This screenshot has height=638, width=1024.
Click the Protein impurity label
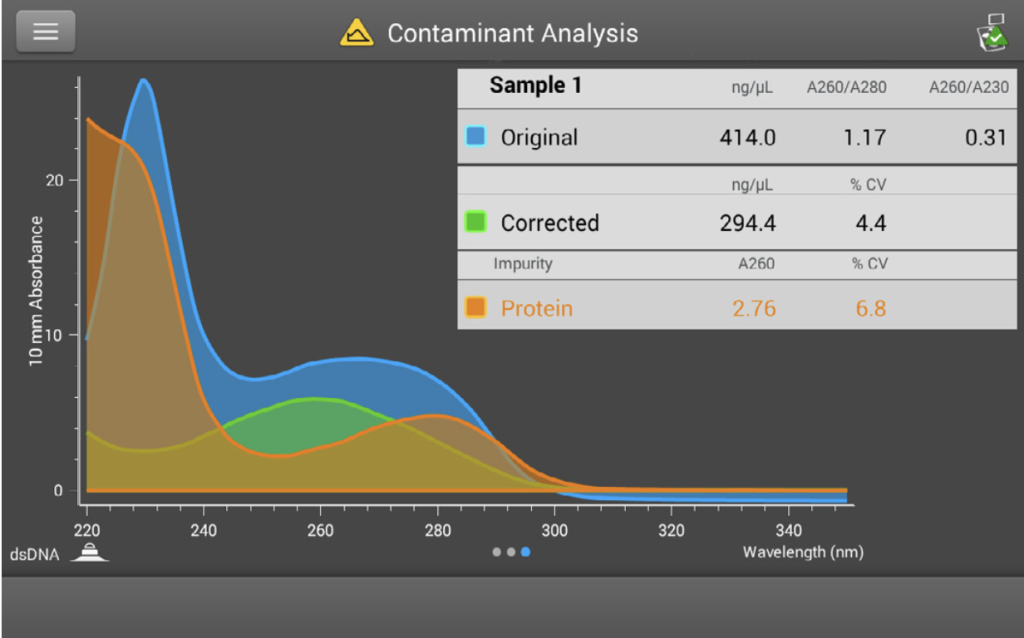(537, 308)
